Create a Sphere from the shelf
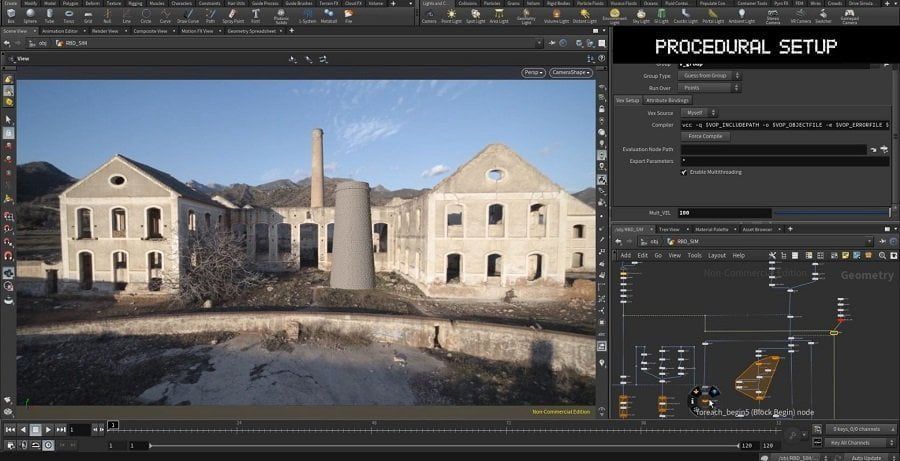 [30, 16]
